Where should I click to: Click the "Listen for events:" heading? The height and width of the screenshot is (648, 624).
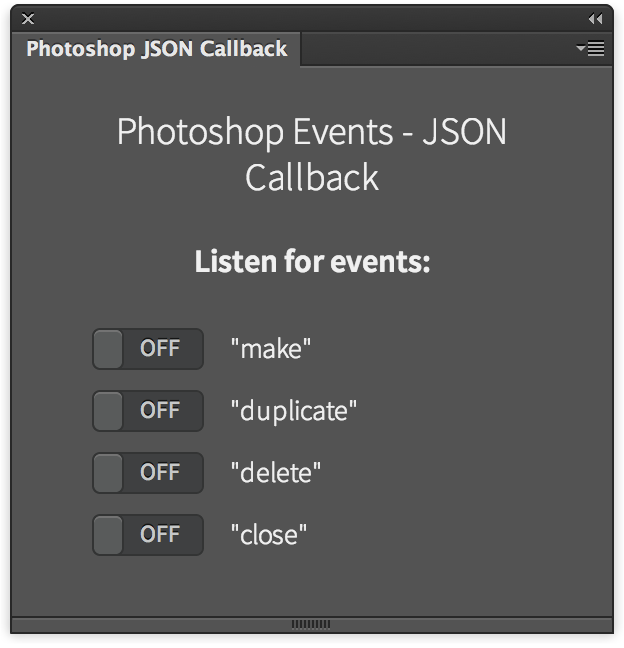coord(312,262)
